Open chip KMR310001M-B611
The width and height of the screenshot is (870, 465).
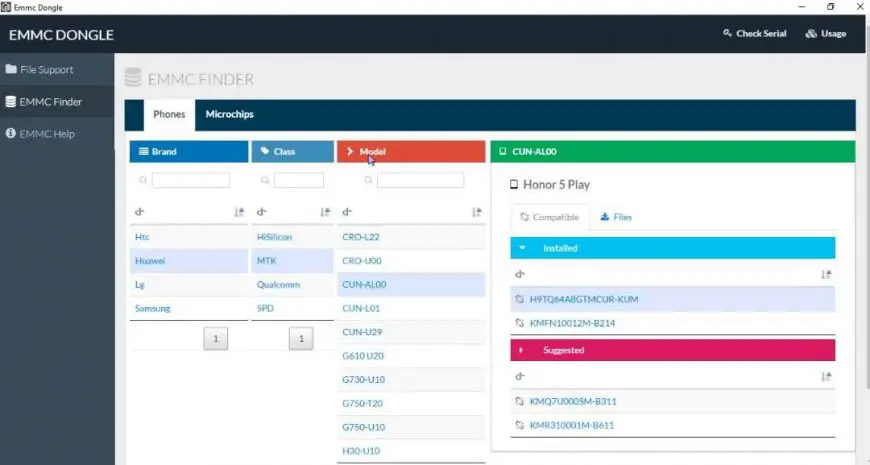coord(571,426)
